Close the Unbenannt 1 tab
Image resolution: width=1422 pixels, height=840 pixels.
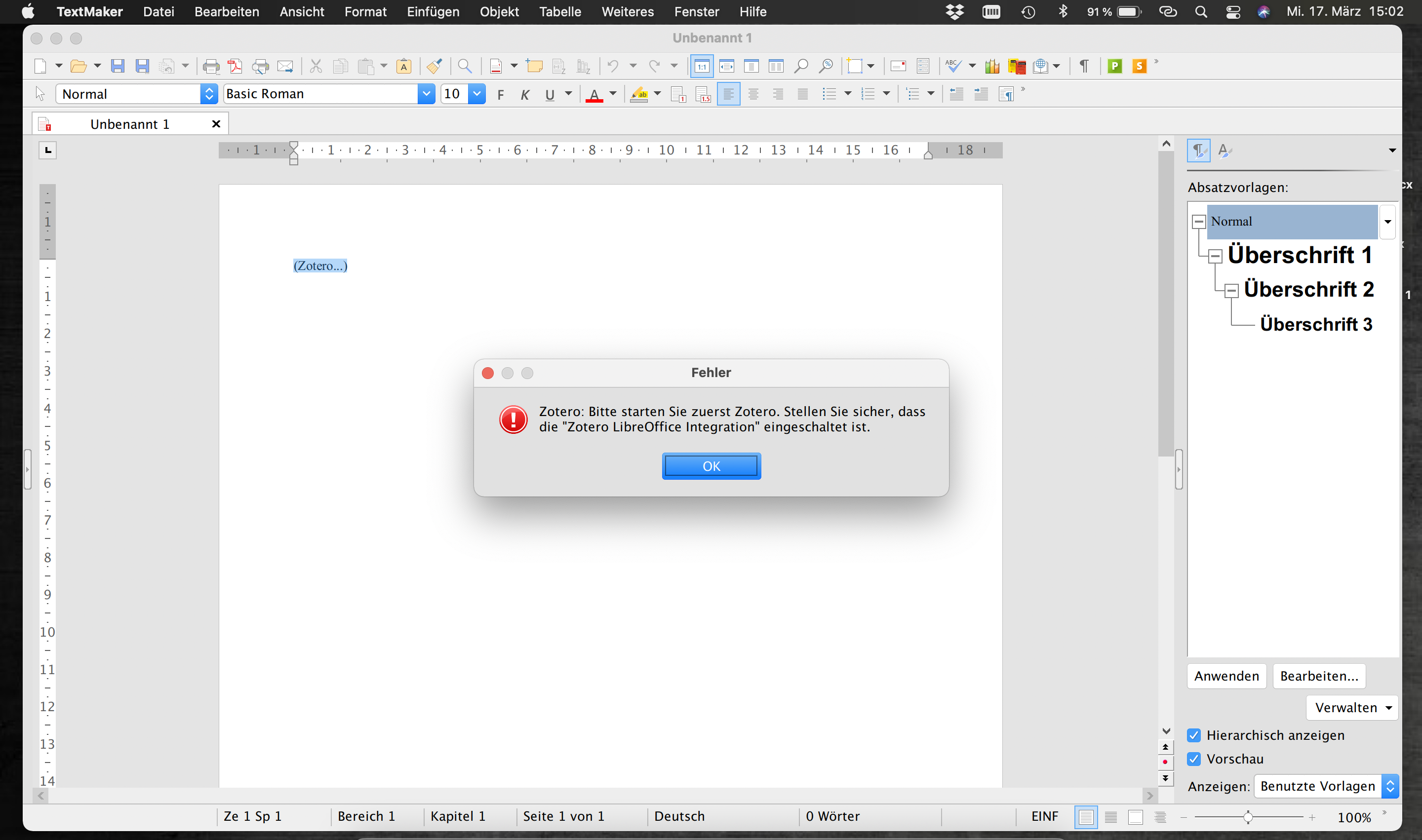216,124
